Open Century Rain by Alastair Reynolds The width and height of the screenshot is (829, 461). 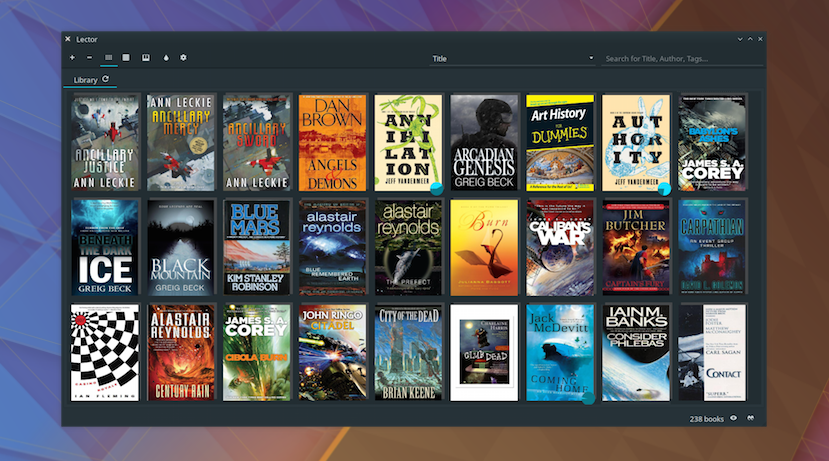pos(181,352)
